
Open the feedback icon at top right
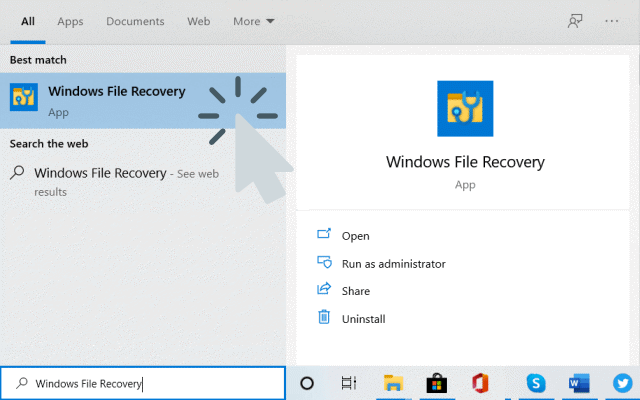pos(575,21)
